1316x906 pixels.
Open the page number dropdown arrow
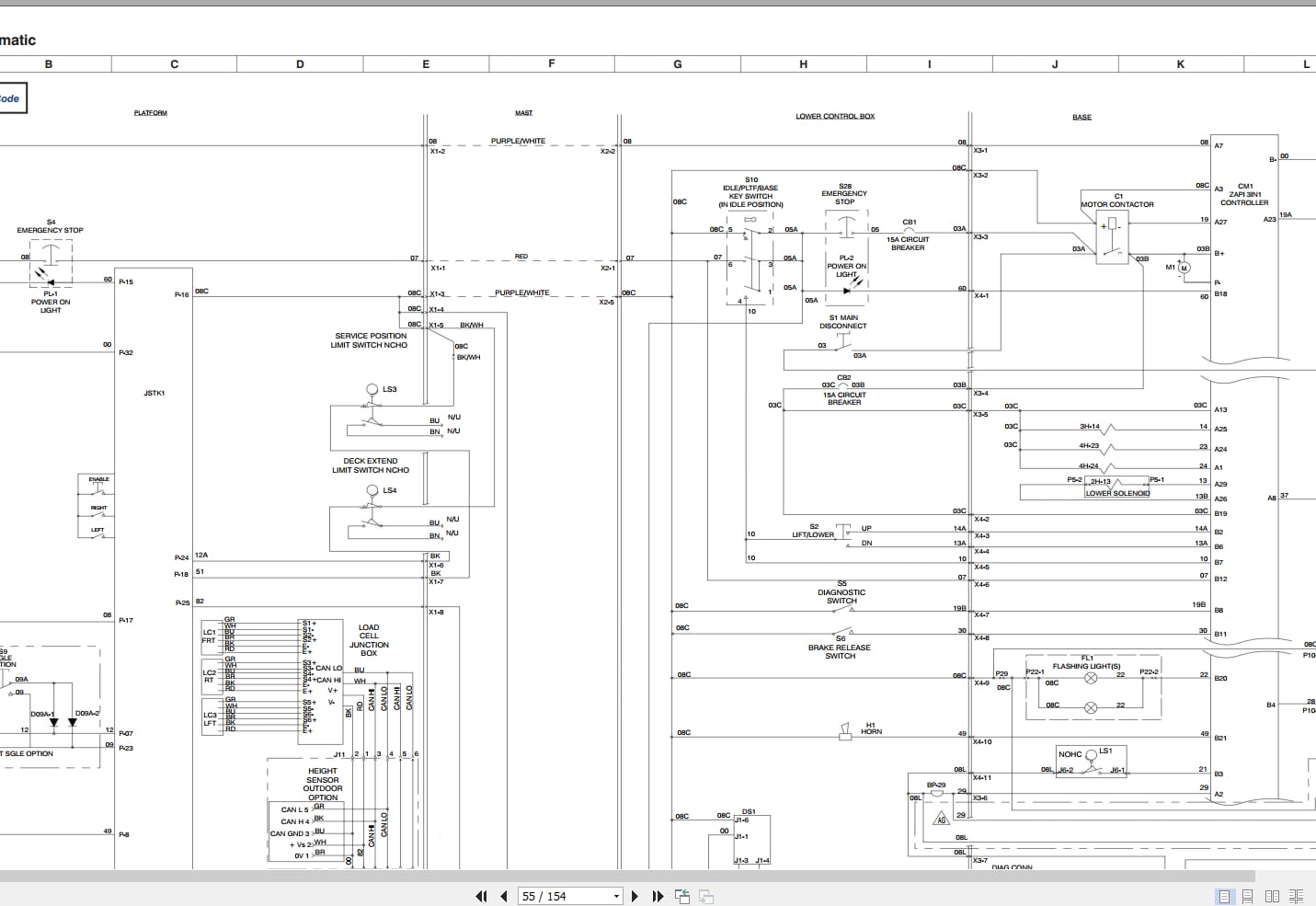[616, 896]
